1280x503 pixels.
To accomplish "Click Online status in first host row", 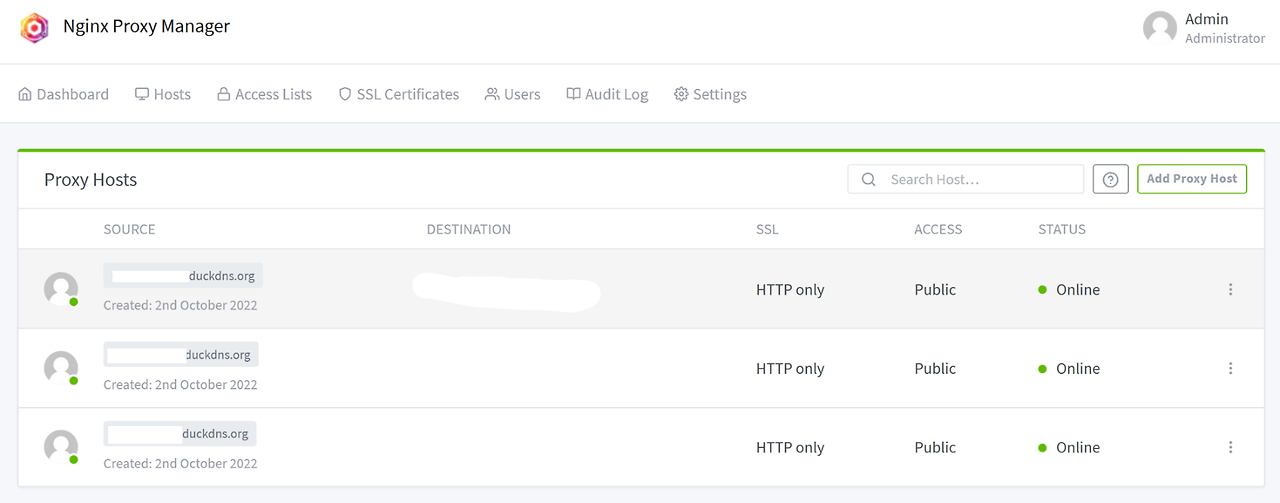I will tap(1069, 289).
